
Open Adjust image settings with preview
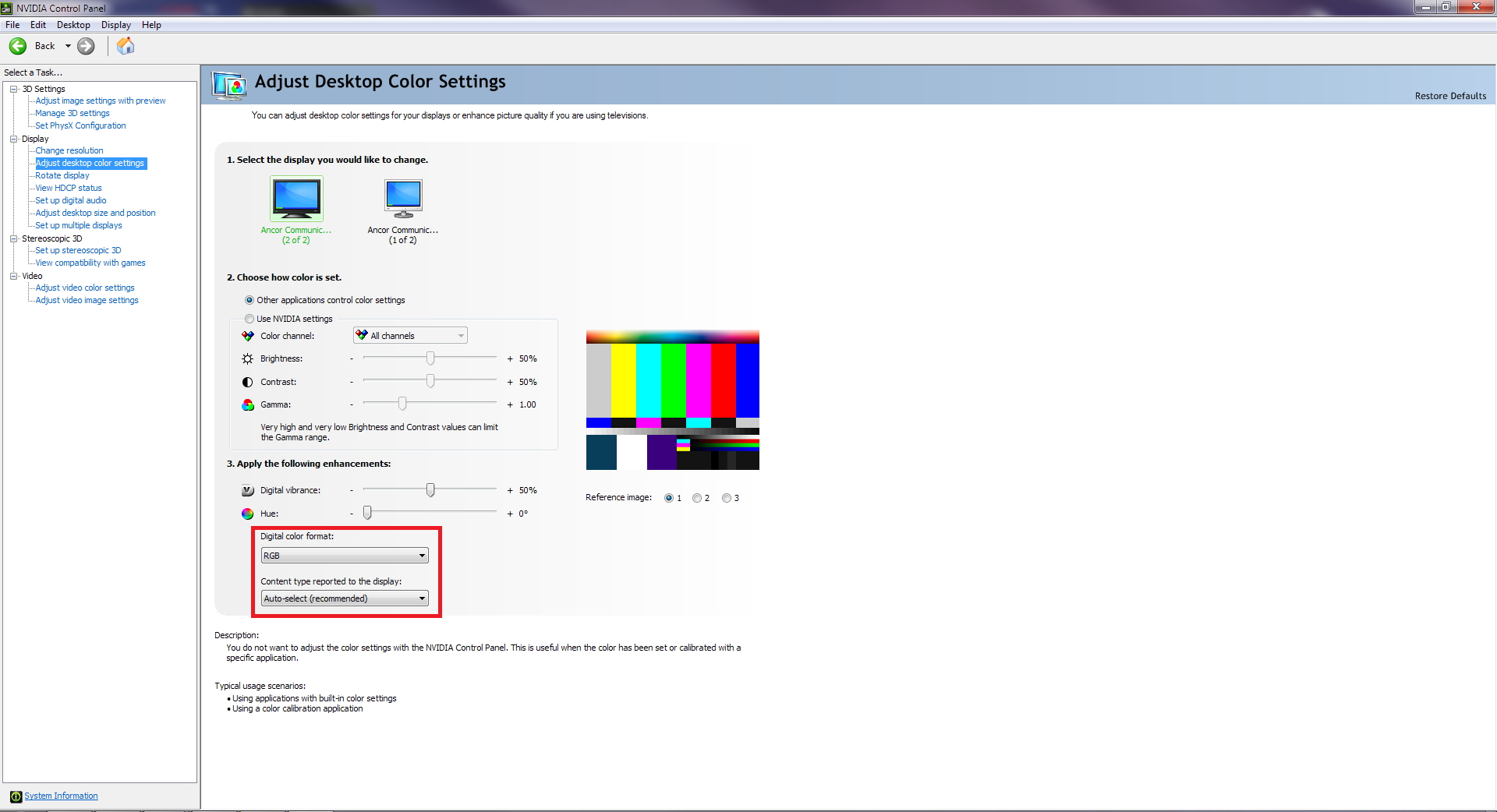coord(101,101)
